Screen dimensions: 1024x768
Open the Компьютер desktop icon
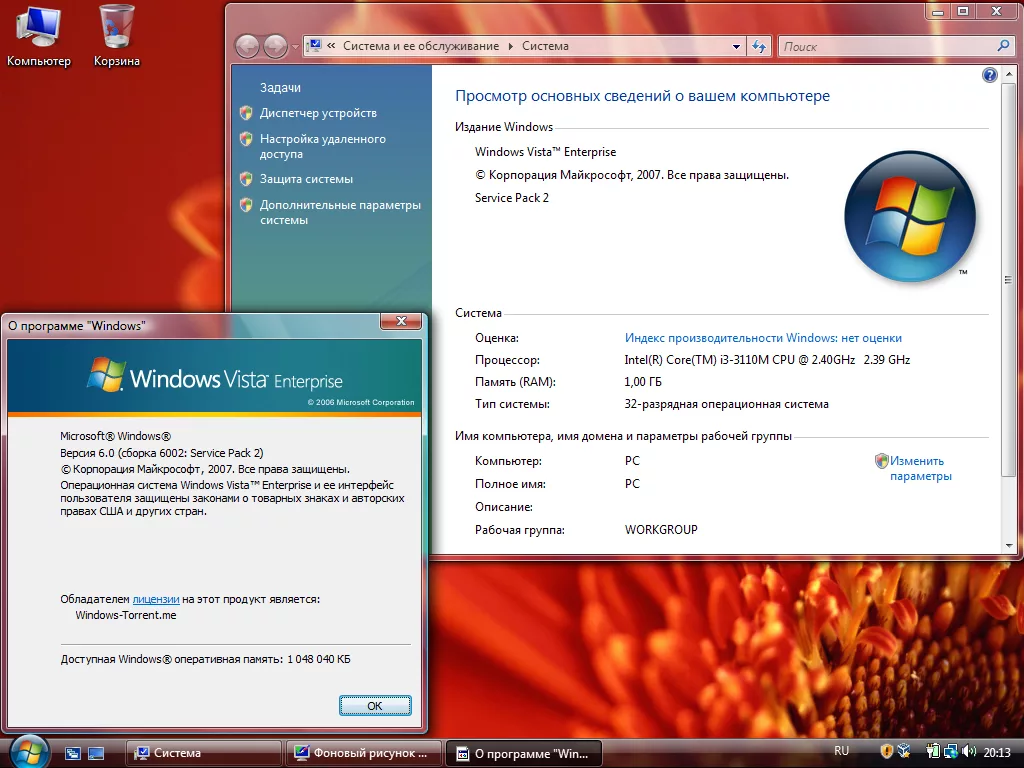click(39, 36)
